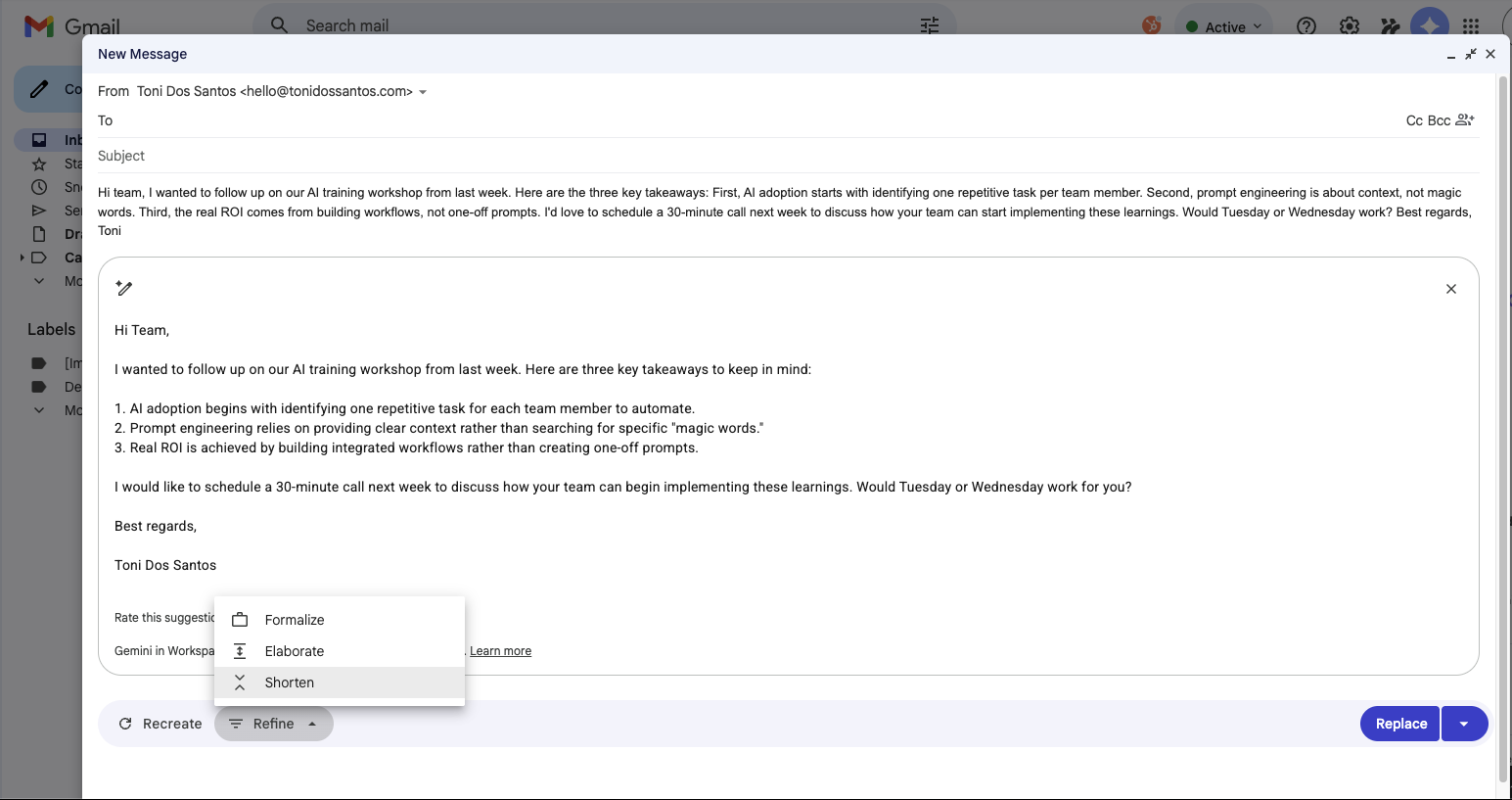Open Gmail settings gear

(1350, 26)
